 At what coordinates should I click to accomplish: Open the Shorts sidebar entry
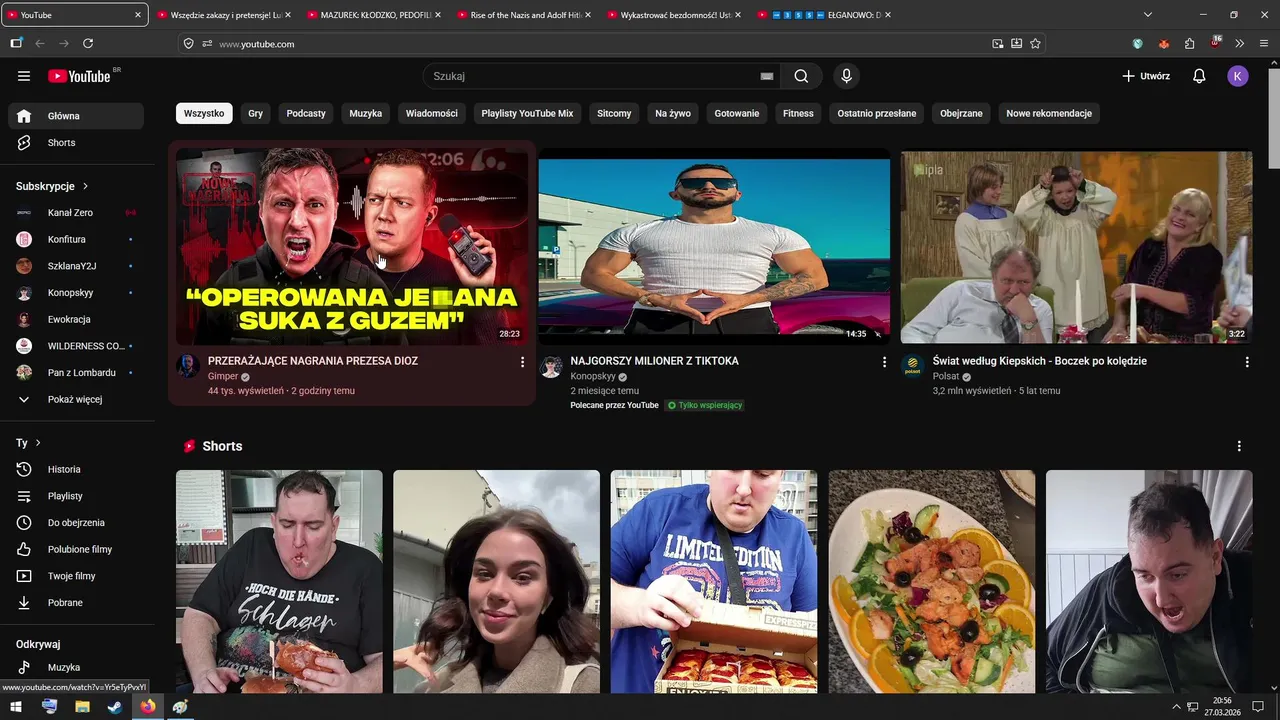(x=76, y=143)
